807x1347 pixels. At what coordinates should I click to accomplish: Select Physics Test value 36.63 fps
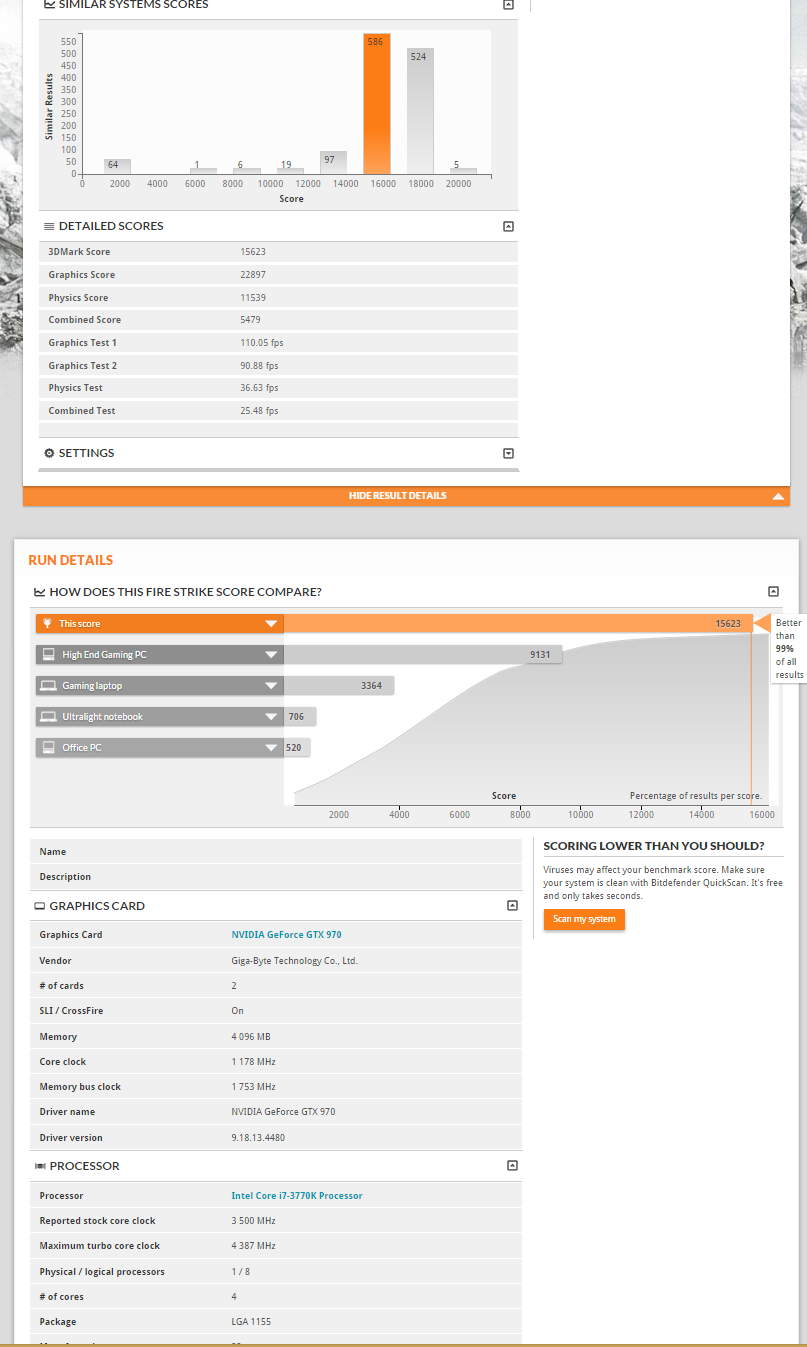[260, 388]
